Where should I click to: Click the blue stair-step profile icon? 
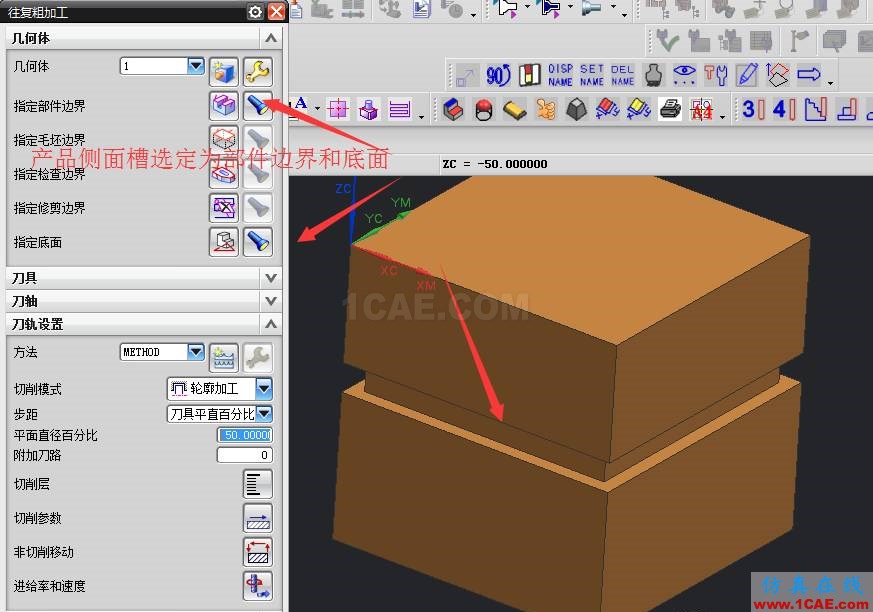coord(816,109)
